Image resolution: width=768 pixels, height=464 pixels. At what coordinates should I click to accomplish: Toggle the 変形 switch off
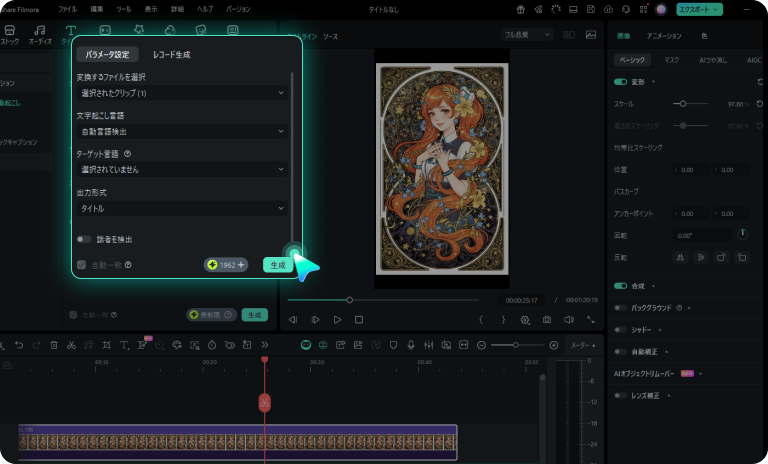coord(620,82)
